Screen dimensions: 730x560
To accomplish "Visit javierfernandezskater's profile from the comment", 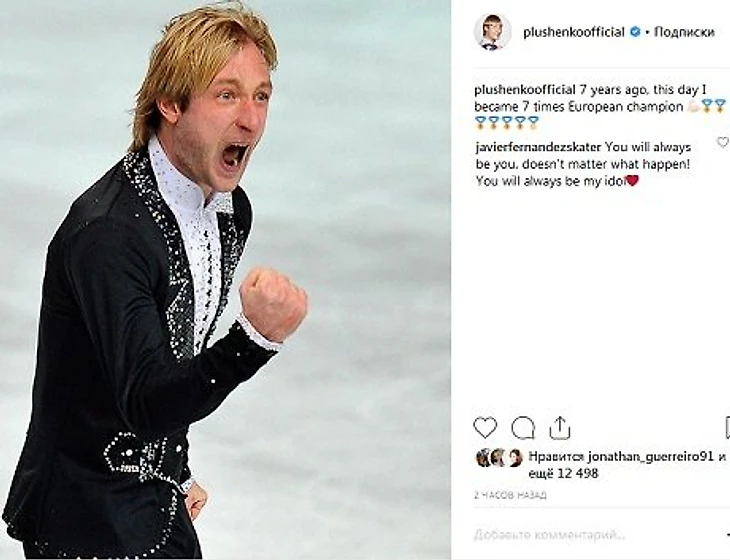I will 538,147.
